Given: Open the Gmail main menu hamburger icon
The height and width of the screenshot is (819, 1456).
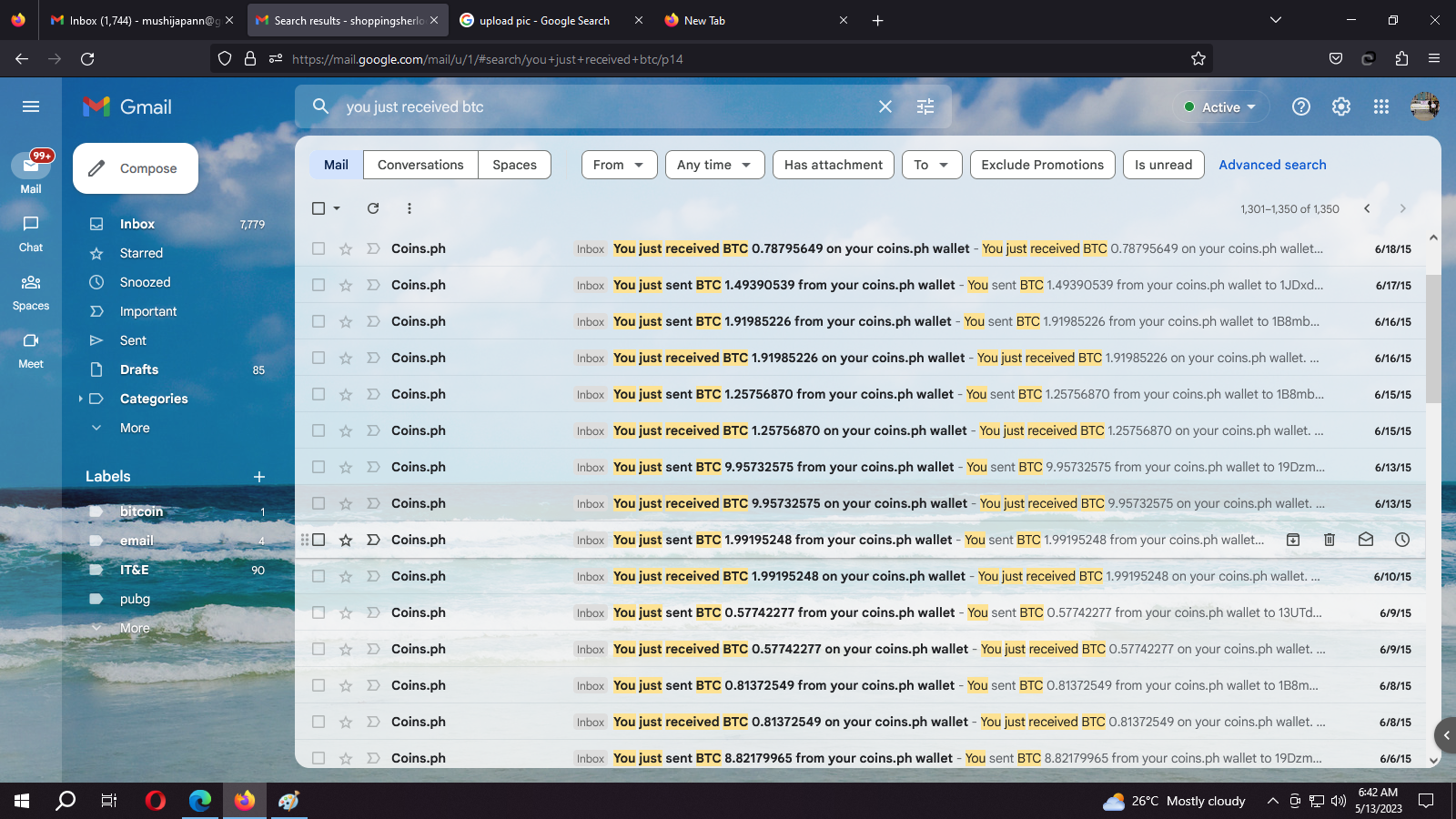Looking at the screenshot, I should (x=31, y=106).
